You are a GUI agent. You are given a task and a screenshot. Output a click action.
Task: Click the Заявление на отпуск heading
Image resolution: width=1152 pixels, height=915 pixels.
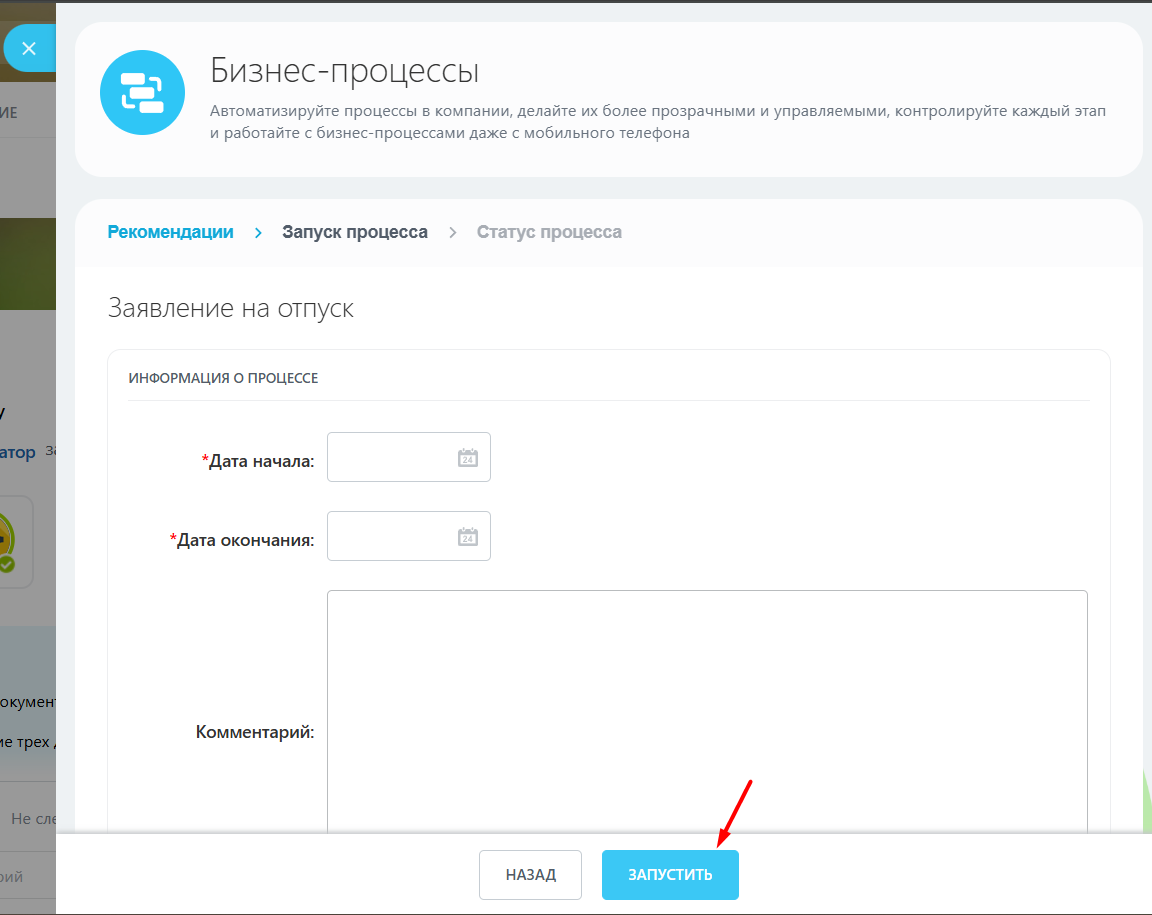point(230,308)
